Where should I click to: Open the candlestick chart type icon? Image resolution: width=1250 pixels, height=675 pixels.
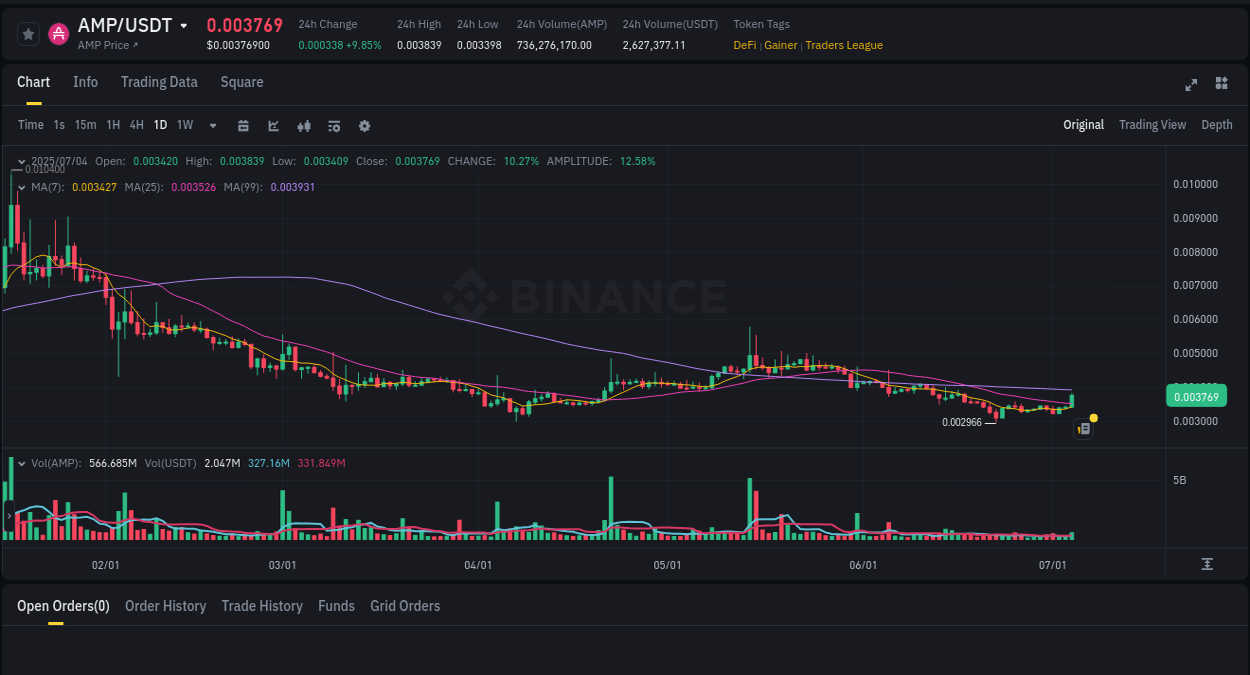tap(303, 125)
